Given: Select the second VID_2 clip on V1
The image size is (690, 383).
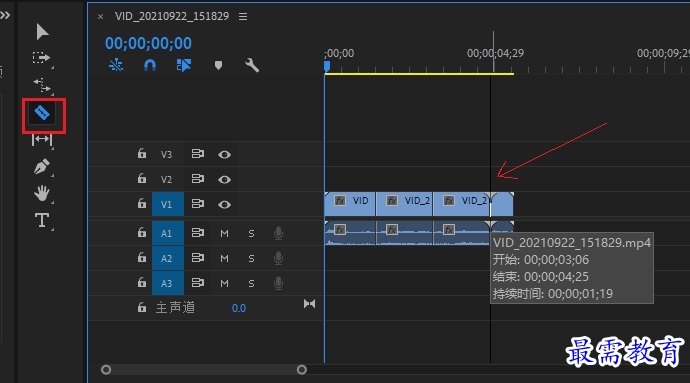Looking at the screenshot, I should tap(404, 204).
